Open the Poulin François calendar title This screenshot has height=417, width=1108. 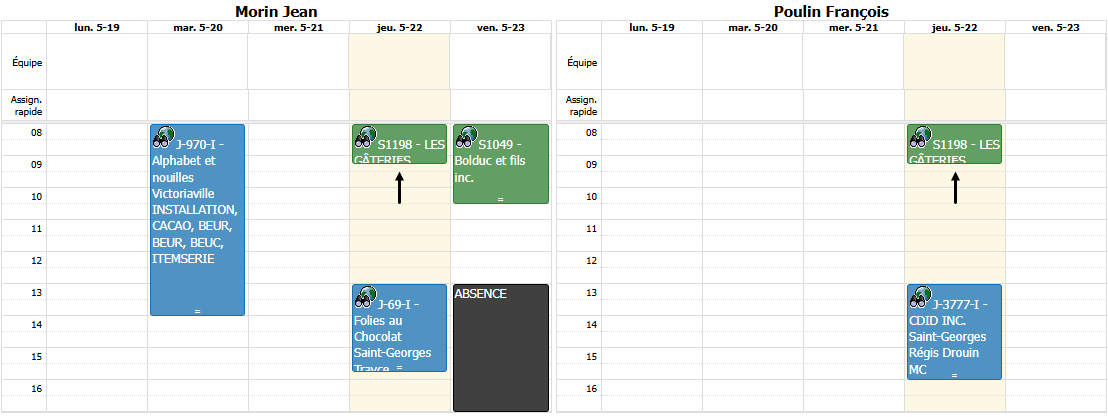(x=831, y=11)
